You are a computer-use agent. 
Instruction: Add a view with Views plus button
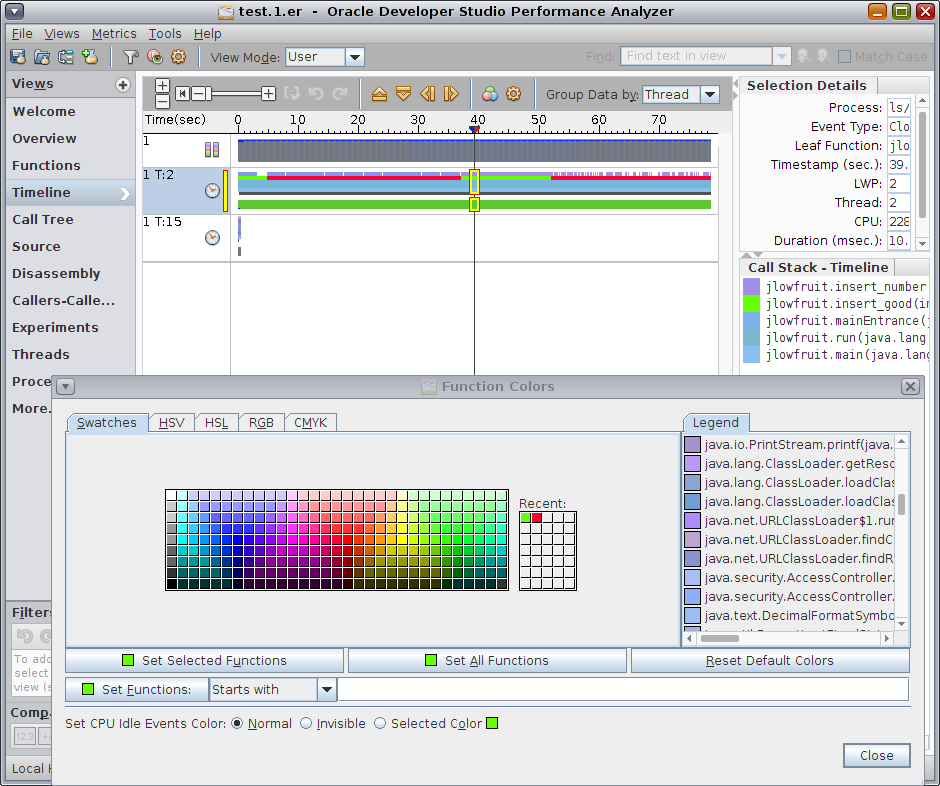pos(123,85)
